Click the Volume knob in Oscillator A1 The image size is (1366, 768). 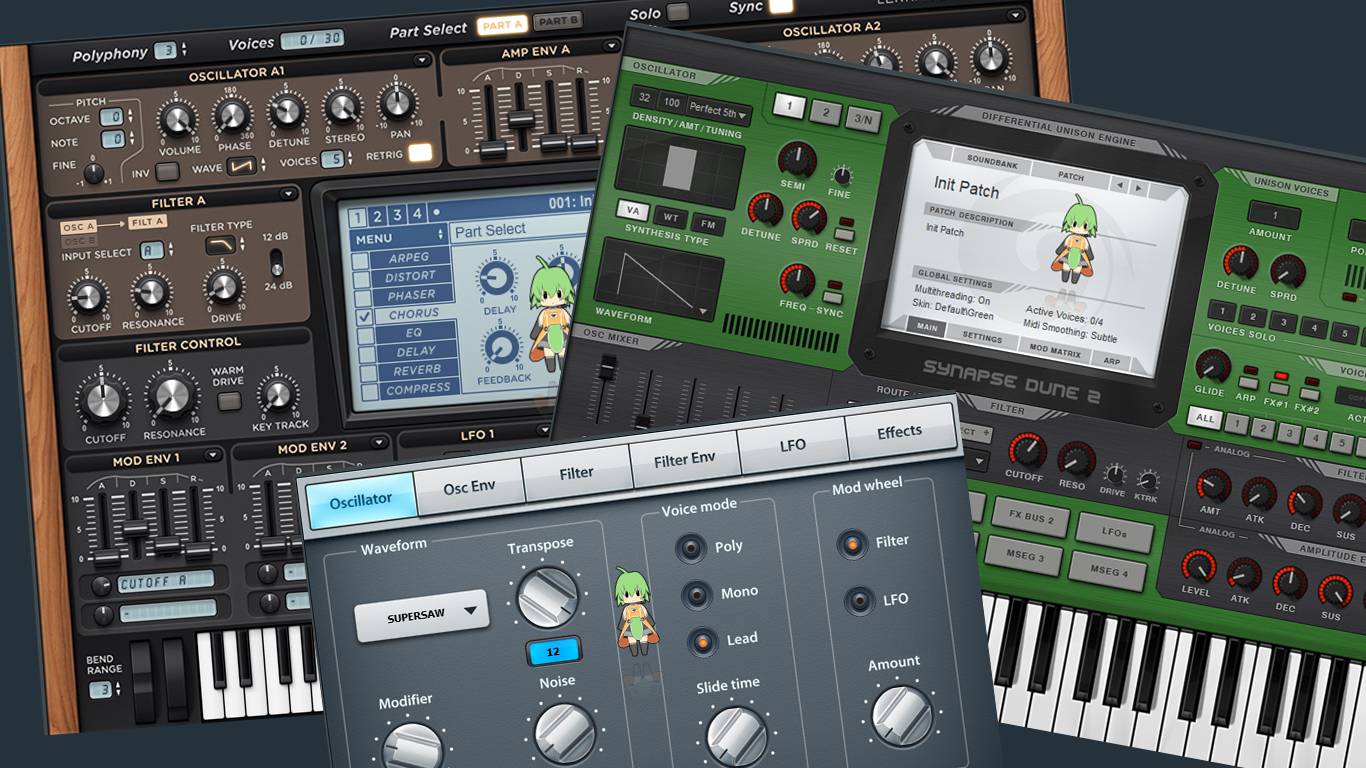pos(178,119)
